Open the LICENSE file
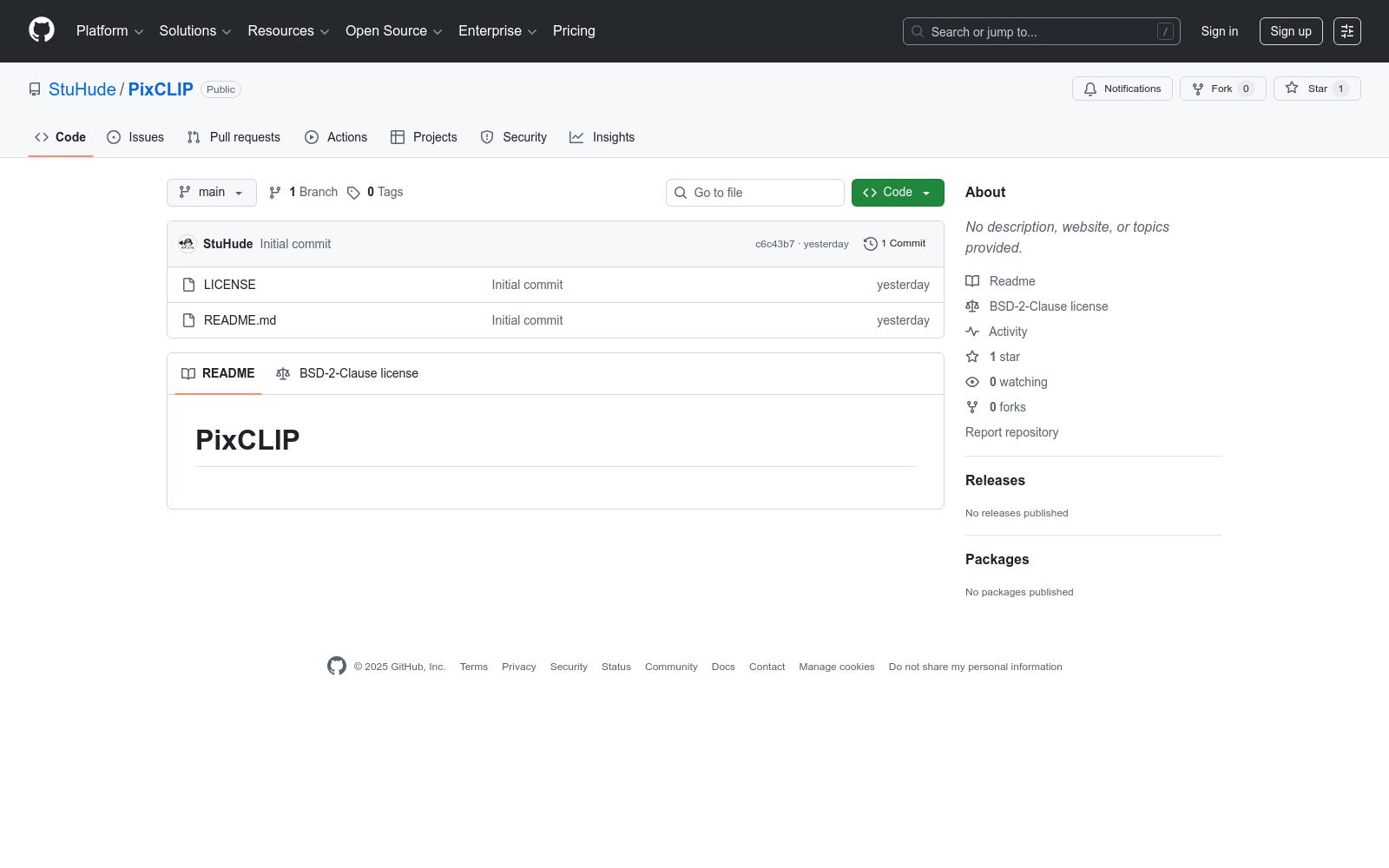Image resolution: width=1389 pixels, height=868 pixels. (230, 285)
